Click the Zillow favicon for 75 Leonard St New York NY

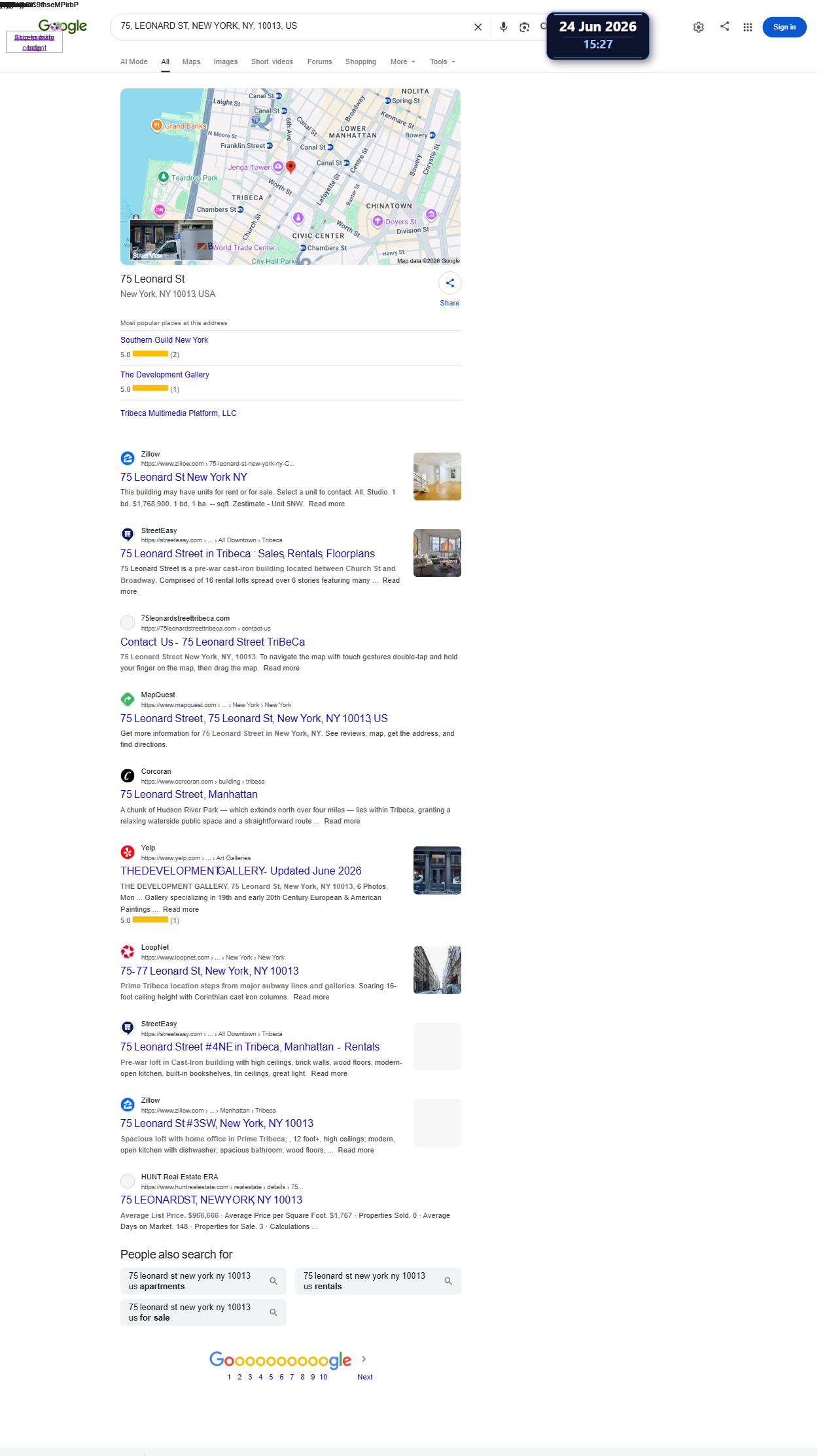(x=128, y=459)
